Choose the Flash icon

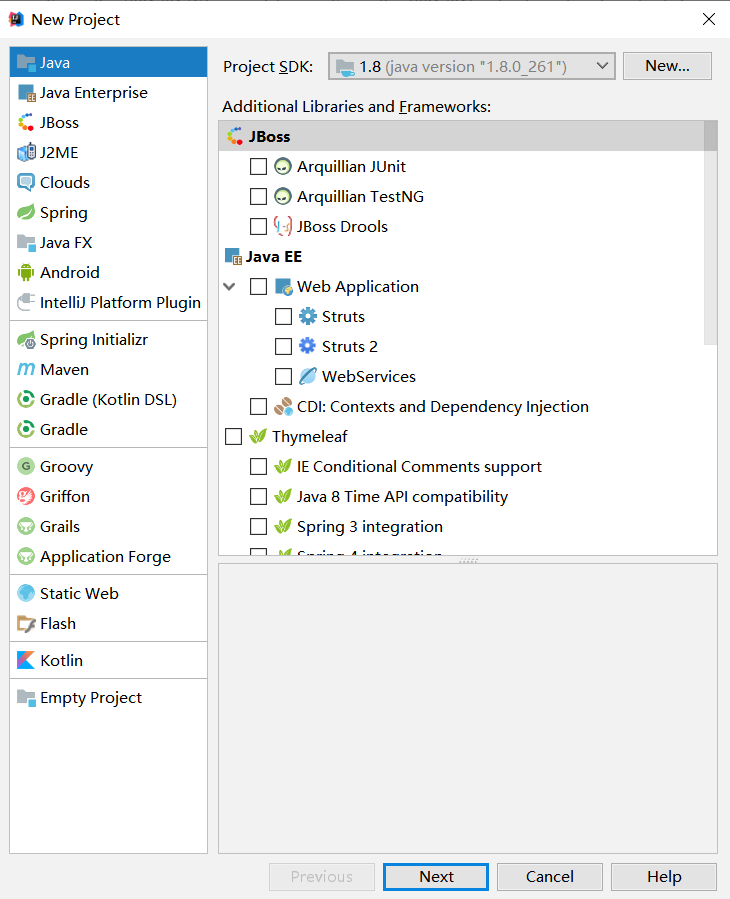click(x=26, y=624)
